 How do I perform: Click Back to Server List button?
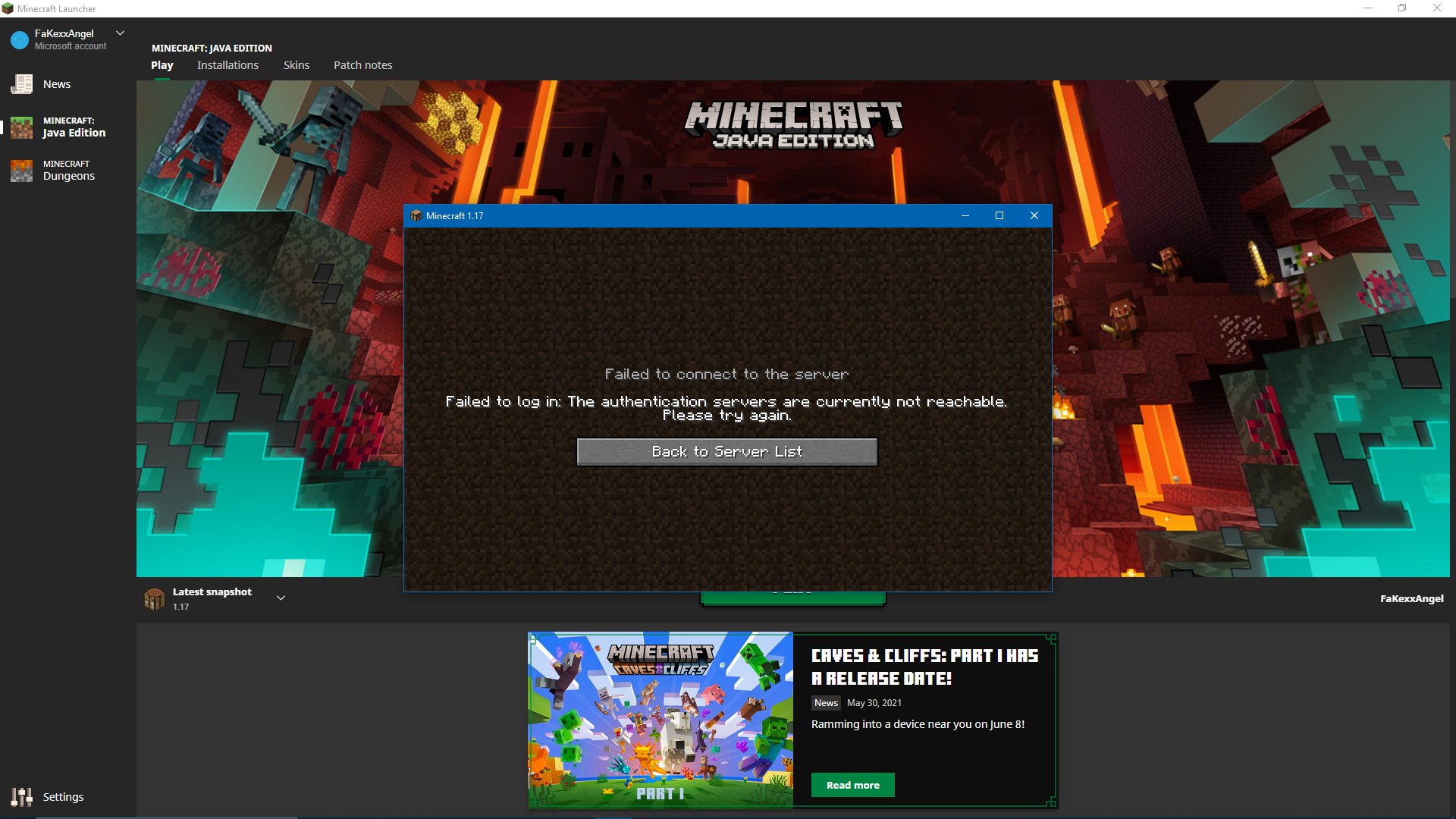point(726,452)
